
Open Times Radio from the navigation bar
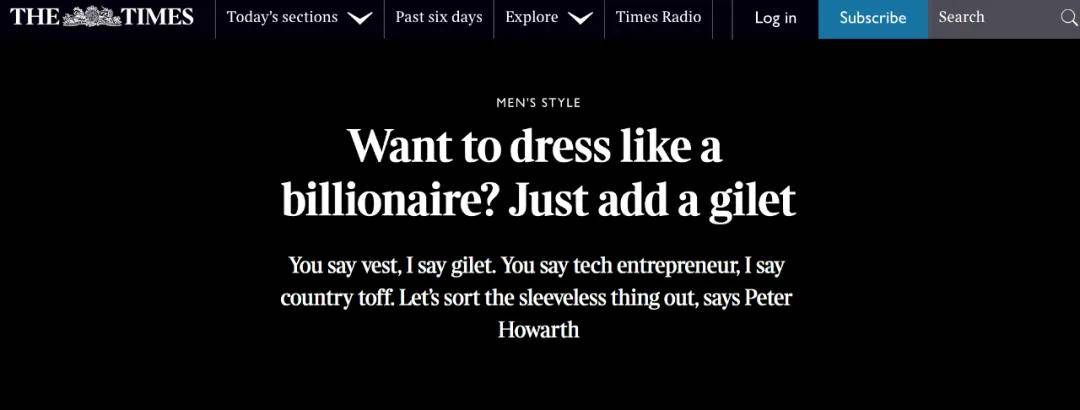[x=658, y=17]
